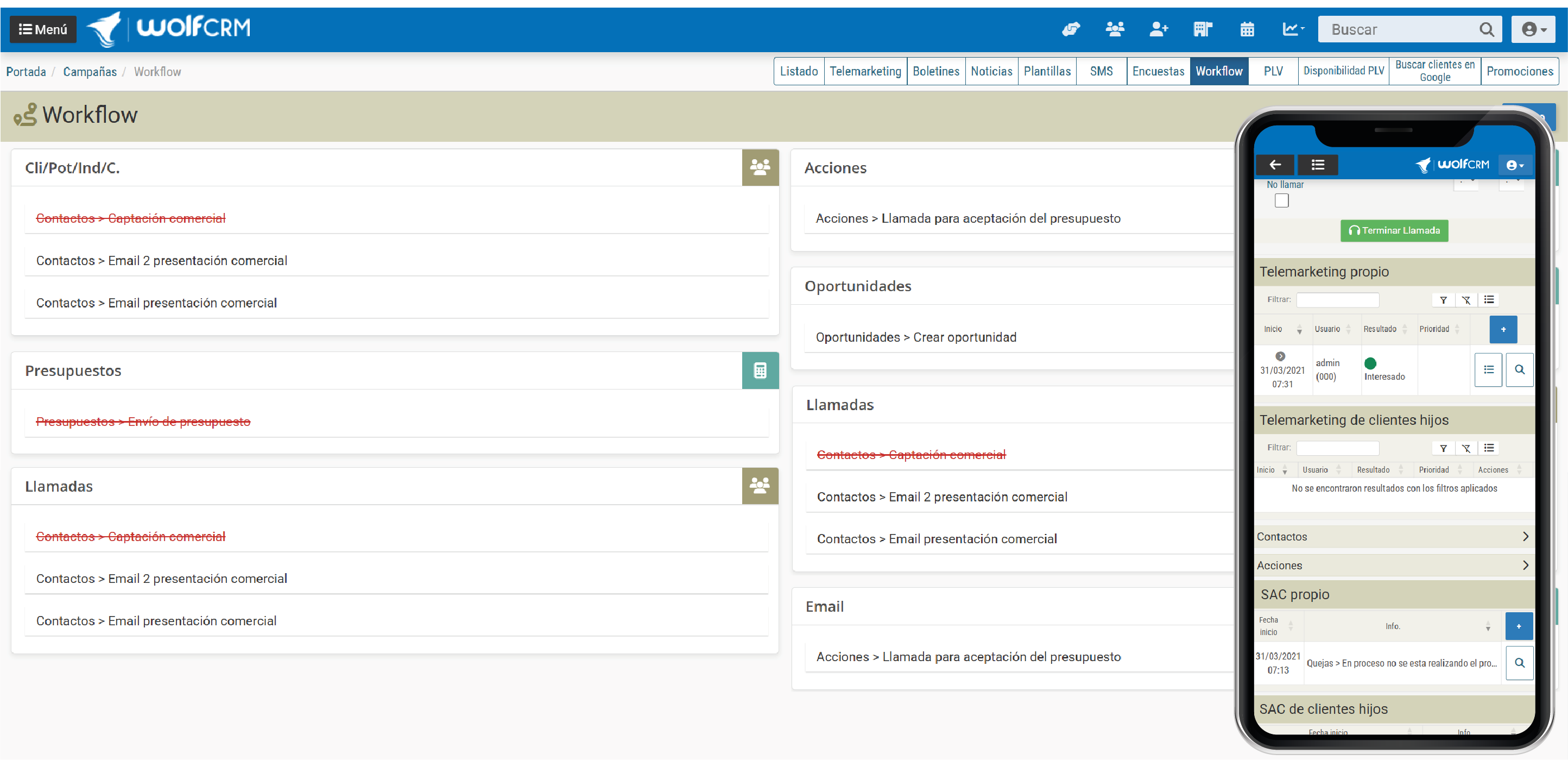Image resolution: width=1568 pixels, height=760 pixels.
Task: Expand the chart statistics dropdown in top bar
Action: [1293, 29]
